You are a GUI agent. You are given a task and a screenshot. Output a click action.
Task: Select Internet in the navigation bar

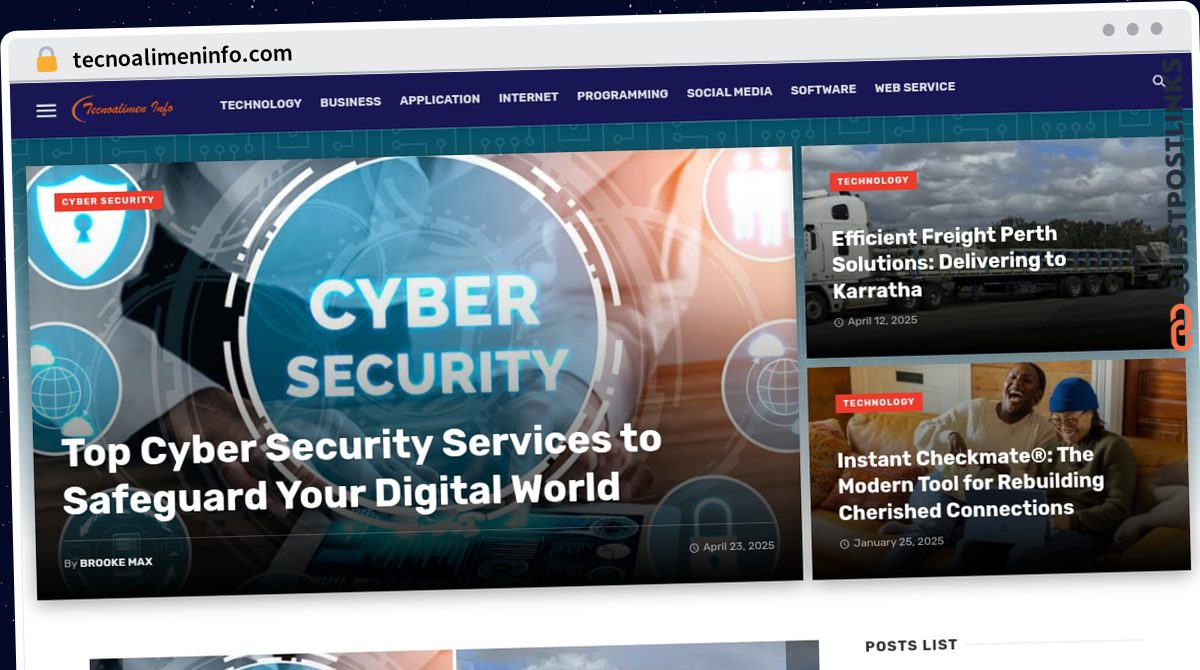click(x=528, y=98)
